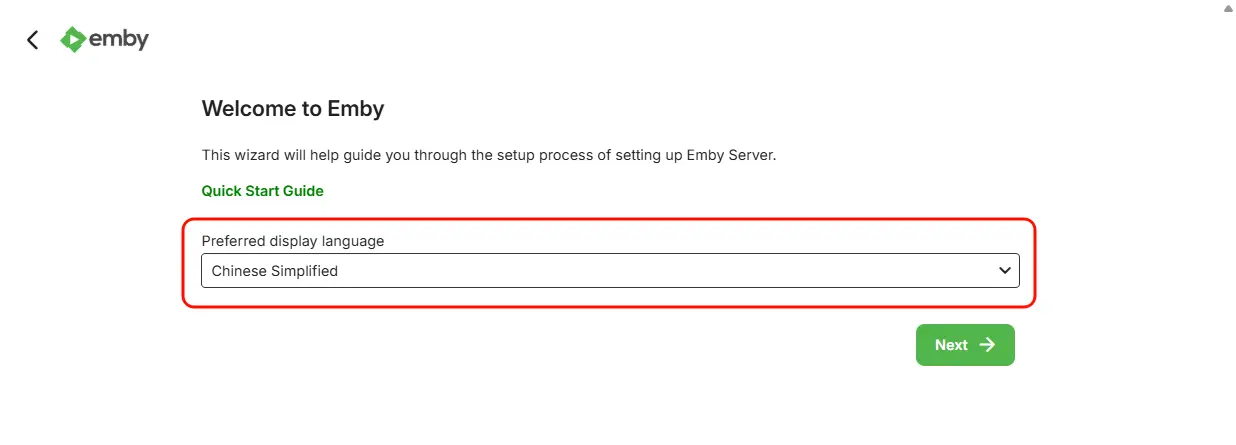The width and height of the screenshot is (1236, 445).
Task: Click the word "Guide" in green link
Action: tap(303, 191)
